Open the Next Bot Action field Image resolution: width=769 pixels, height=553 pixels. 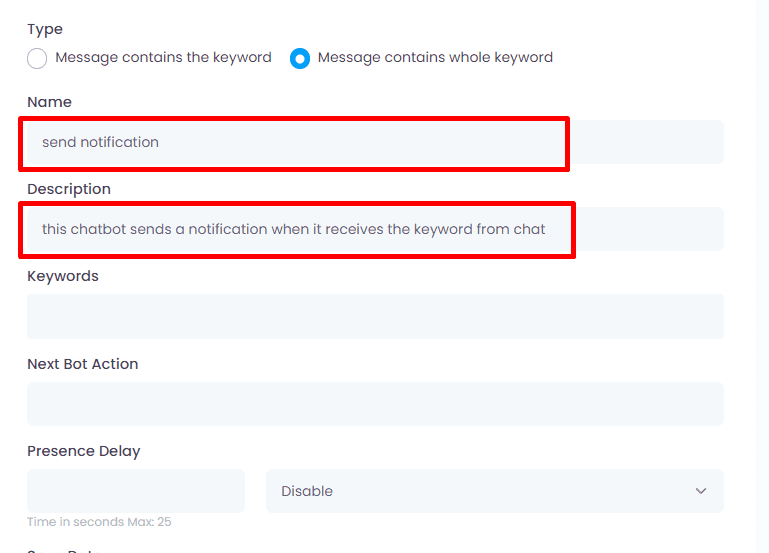click(x=375, y=404)
